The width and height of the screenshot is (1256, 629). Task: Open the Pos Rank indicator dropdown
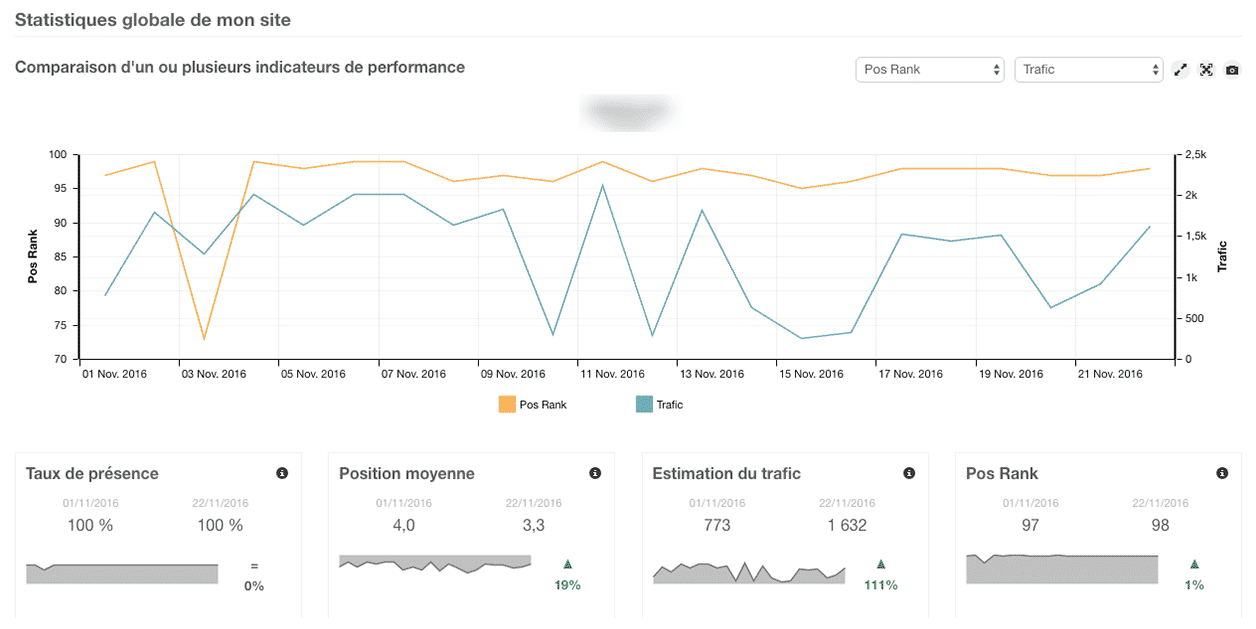point(930,69)
